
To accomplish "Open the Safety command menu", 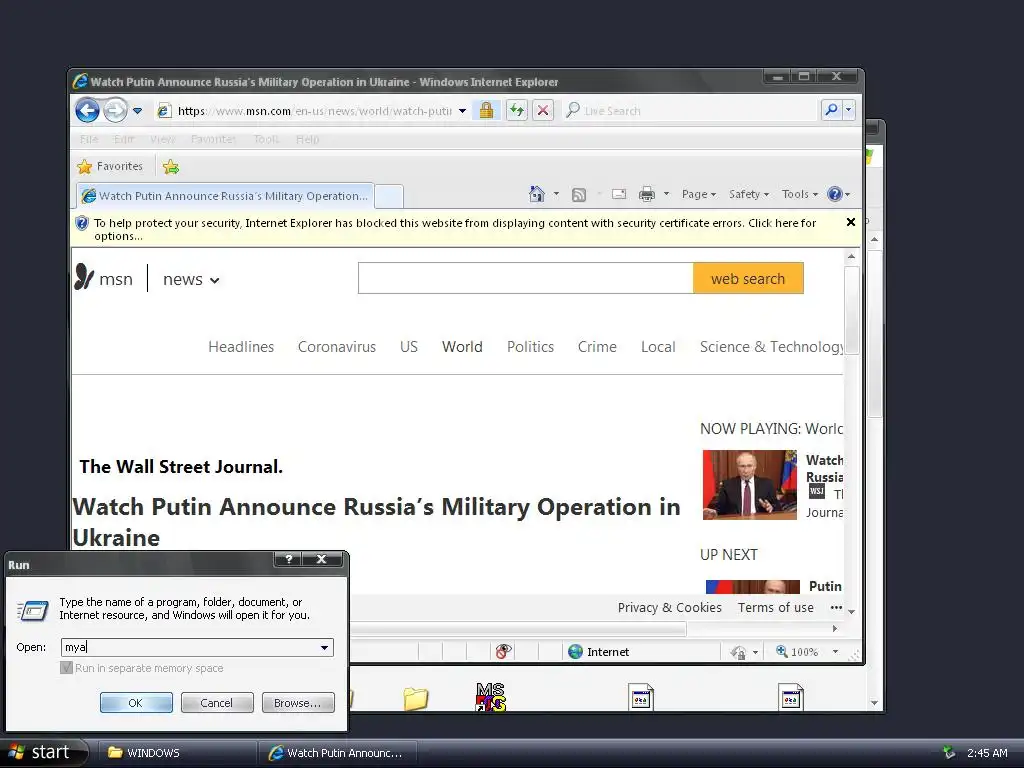I will pyautogui.click(x=749, y=194).
